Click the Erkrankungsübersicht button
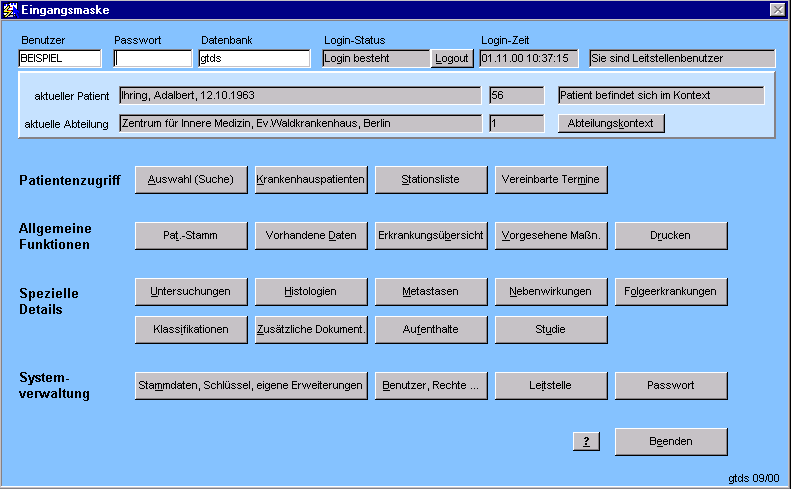 [431, 236]
